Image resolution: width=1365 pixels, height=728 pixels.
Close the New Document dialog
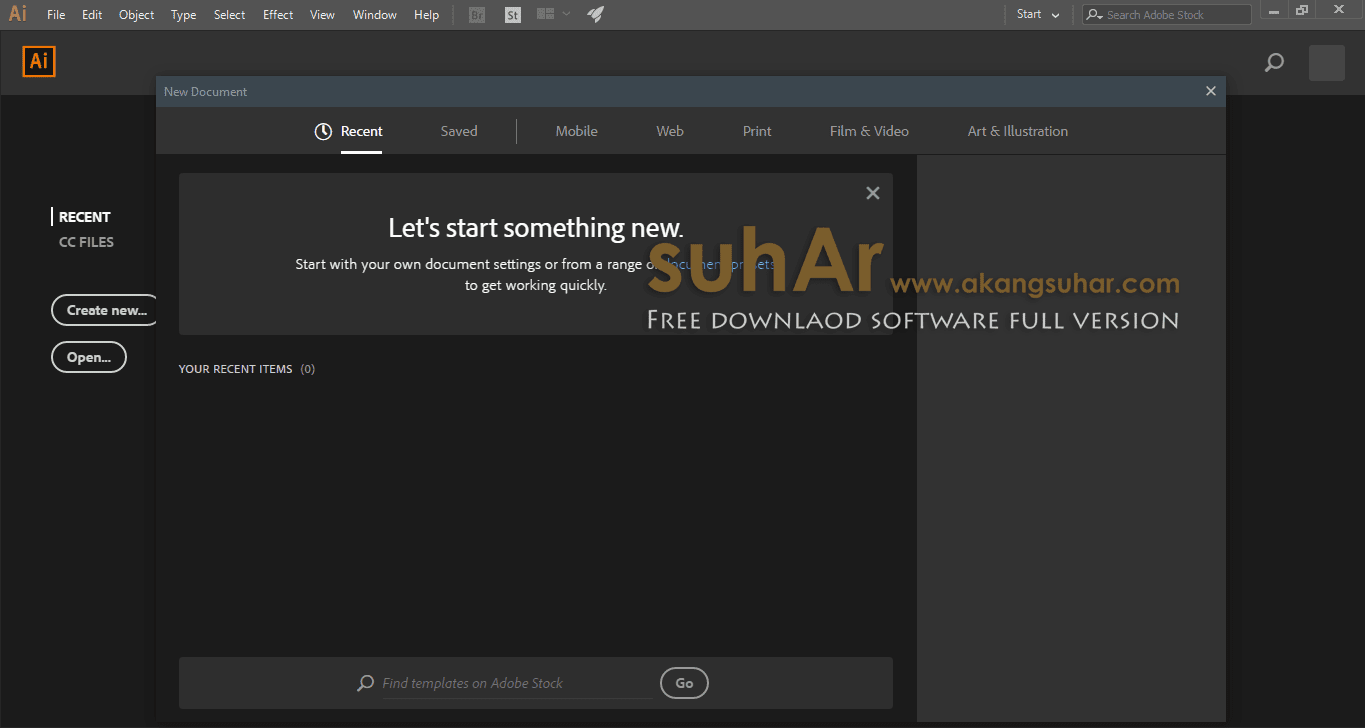(x=1211, y=91)
